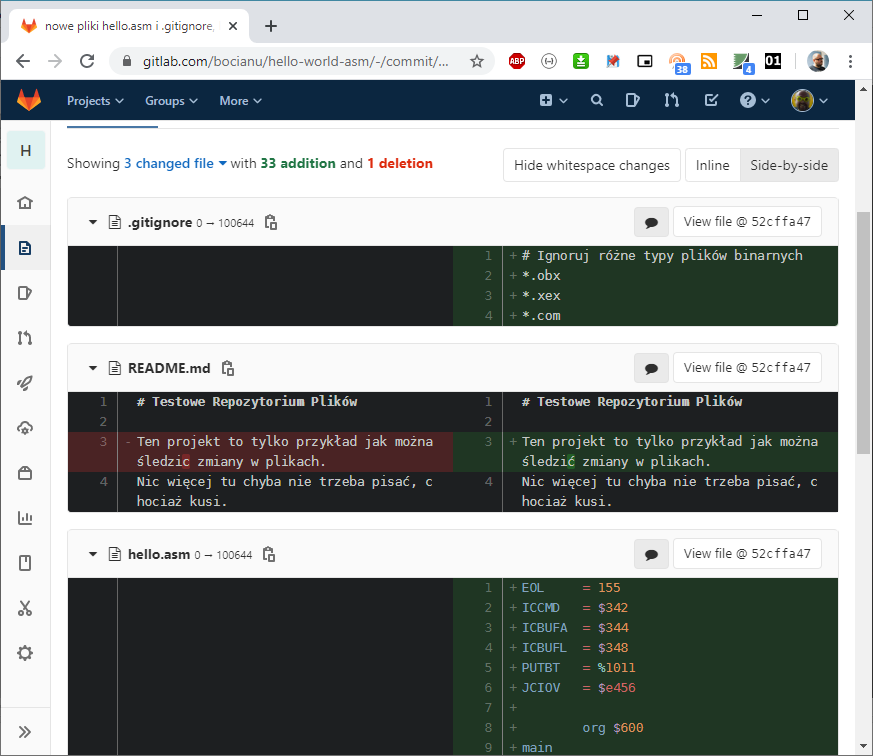The image size is (873, 756).
Task: Open the search icon in the top bar
Action: [596, 100]
